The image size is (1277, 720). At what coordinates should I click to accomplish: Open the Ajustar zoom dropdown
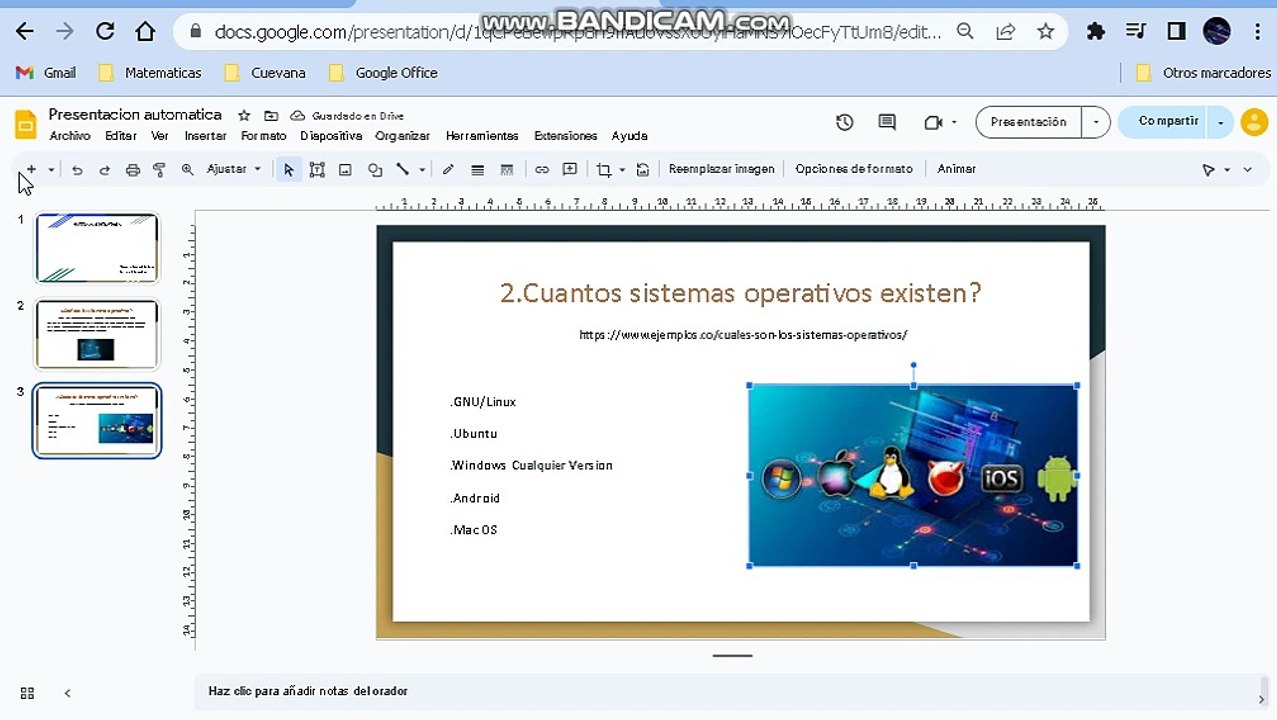click(x=234, y=169)
